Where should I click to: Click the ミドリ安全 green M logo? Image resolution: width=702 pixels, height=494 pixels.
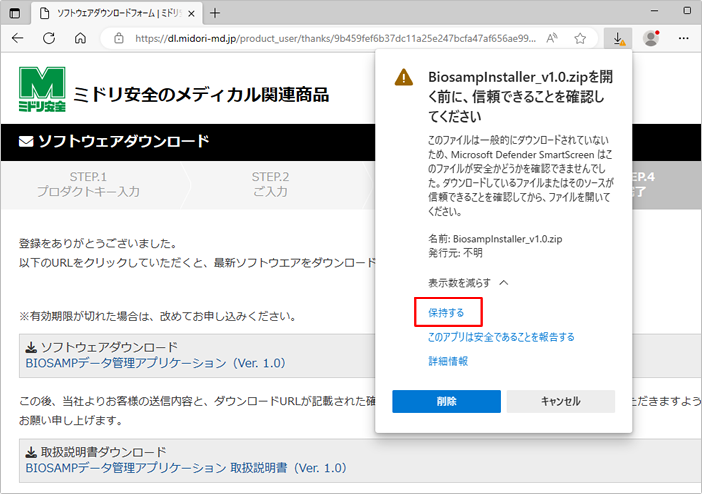point(42,89)
